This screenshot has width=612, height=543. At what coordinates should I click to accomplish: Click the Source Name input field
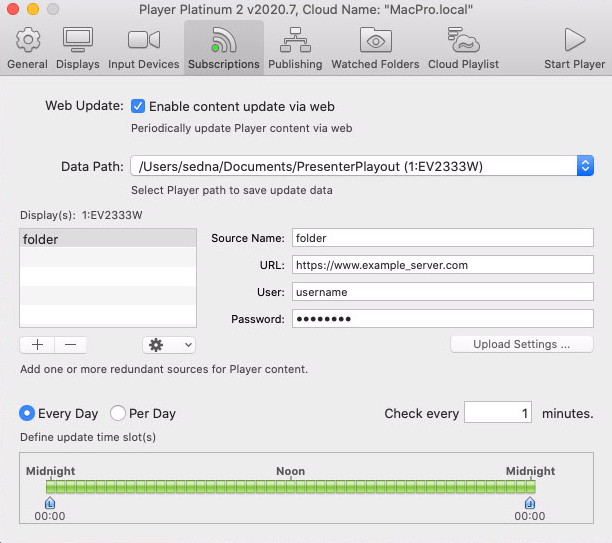443,238
